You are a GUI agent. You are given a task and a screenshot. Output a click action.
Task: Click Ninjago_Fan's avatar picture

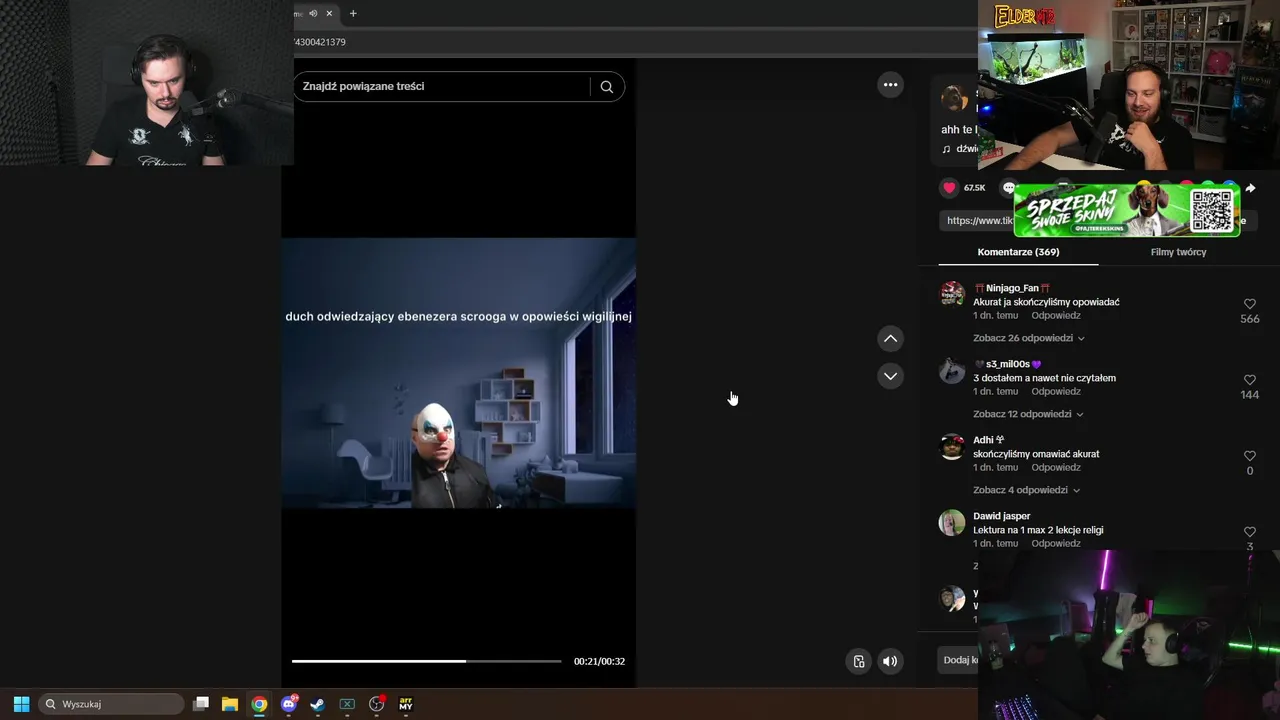pyautogui.click(x=952, y=294)
